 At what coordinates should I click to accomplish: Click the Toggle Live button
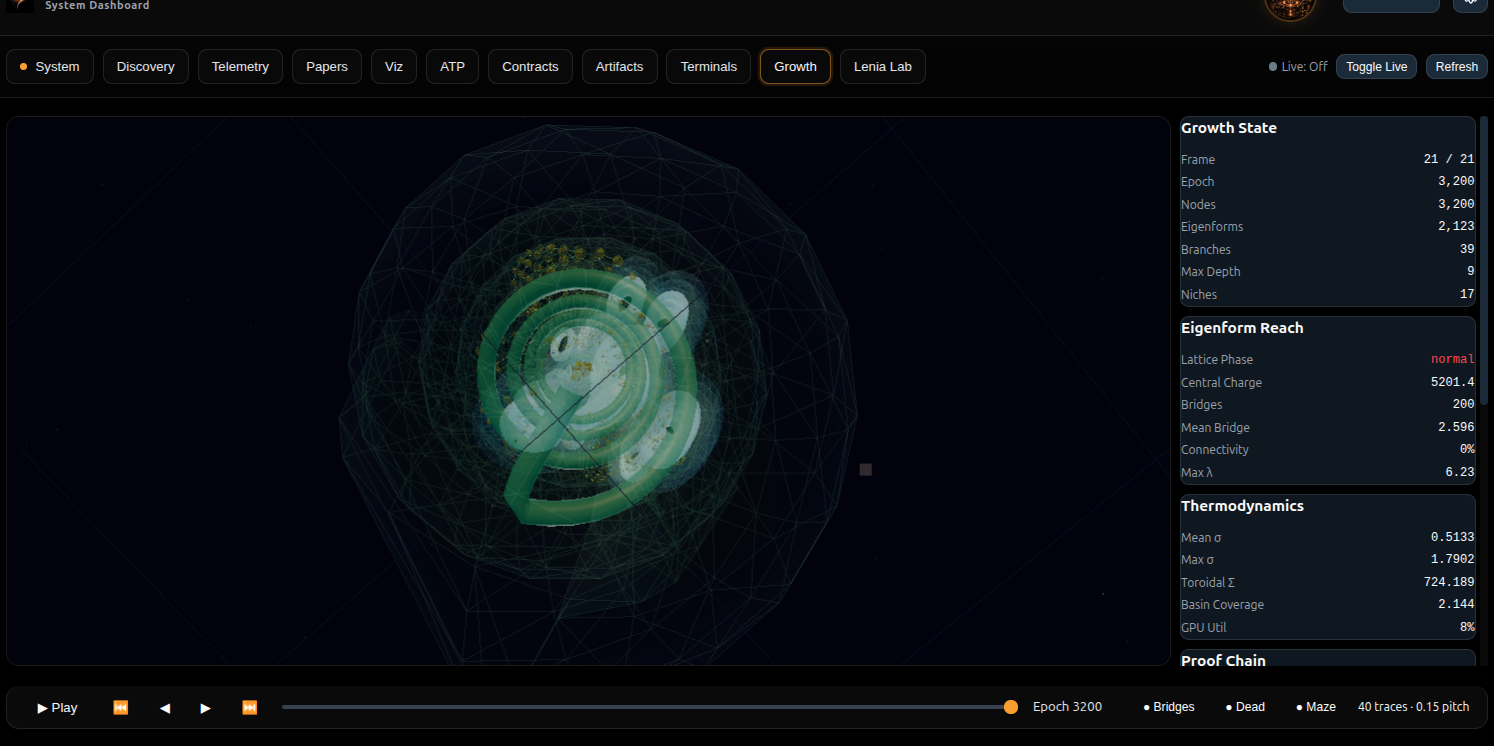click(1376, 67)
